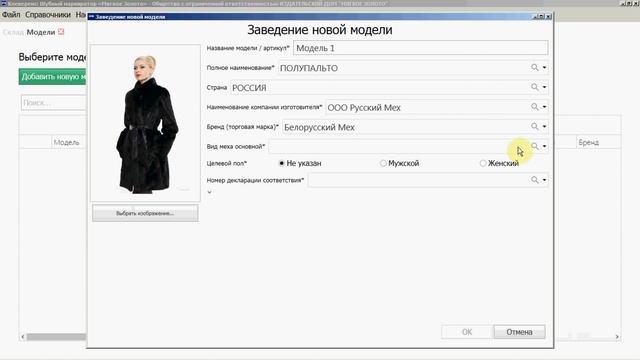The height and width of the screenshot is (360, 640).
Task: Select the Не указан radio button
Action: 281,163
